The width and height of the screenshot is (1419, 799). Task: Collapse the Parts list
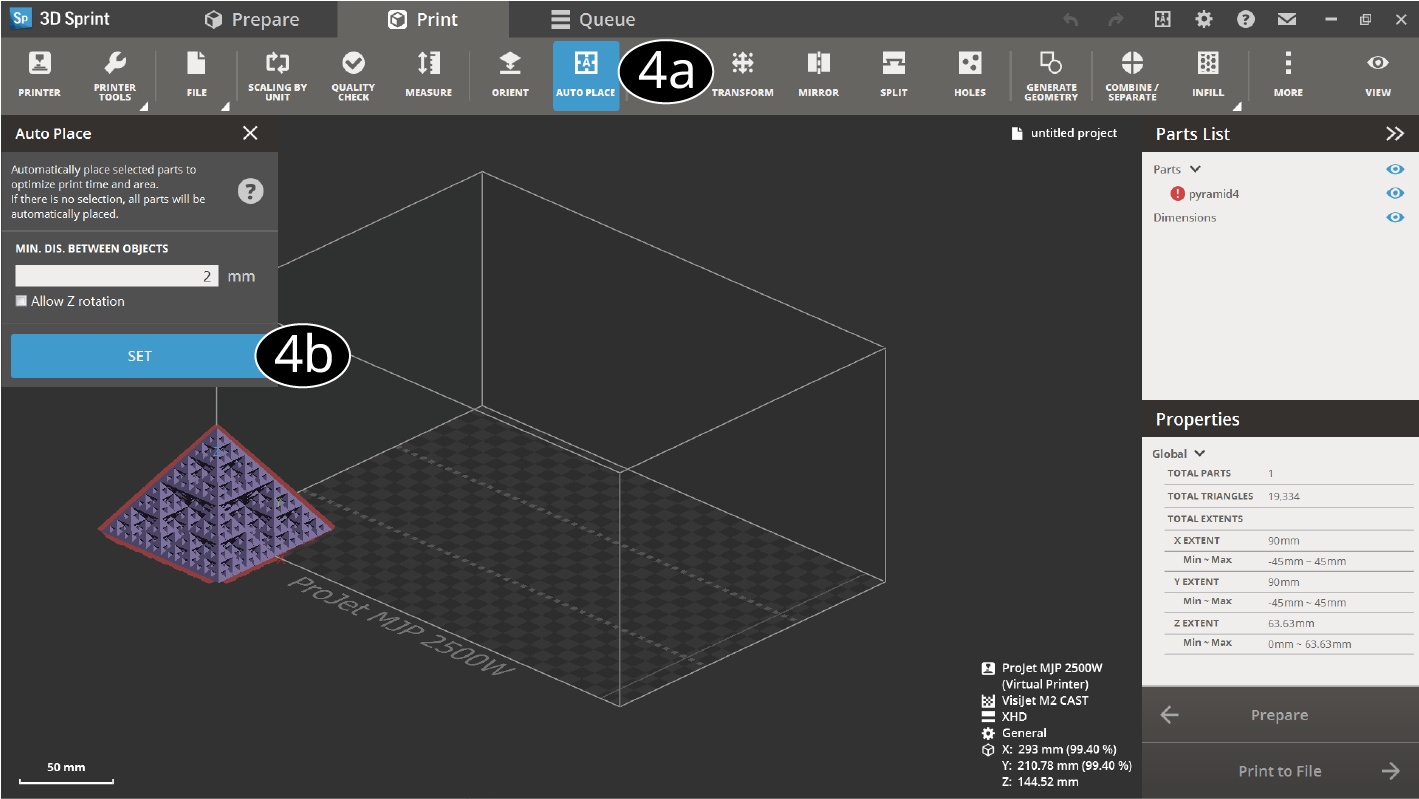click(x=1188, y=168)
